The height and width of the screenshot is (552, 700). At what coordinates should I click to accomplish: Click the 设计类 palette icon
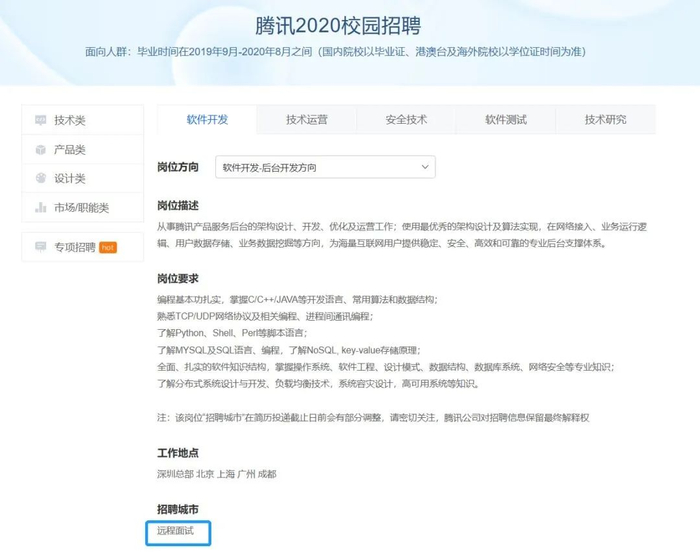coord(41,178)
